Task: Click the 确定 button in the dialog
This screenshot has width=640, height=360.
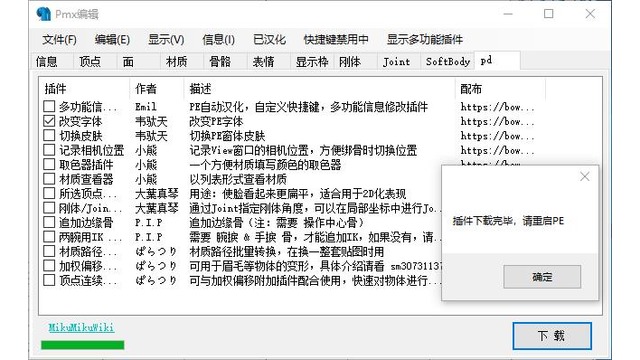Action: pos(542,277)
